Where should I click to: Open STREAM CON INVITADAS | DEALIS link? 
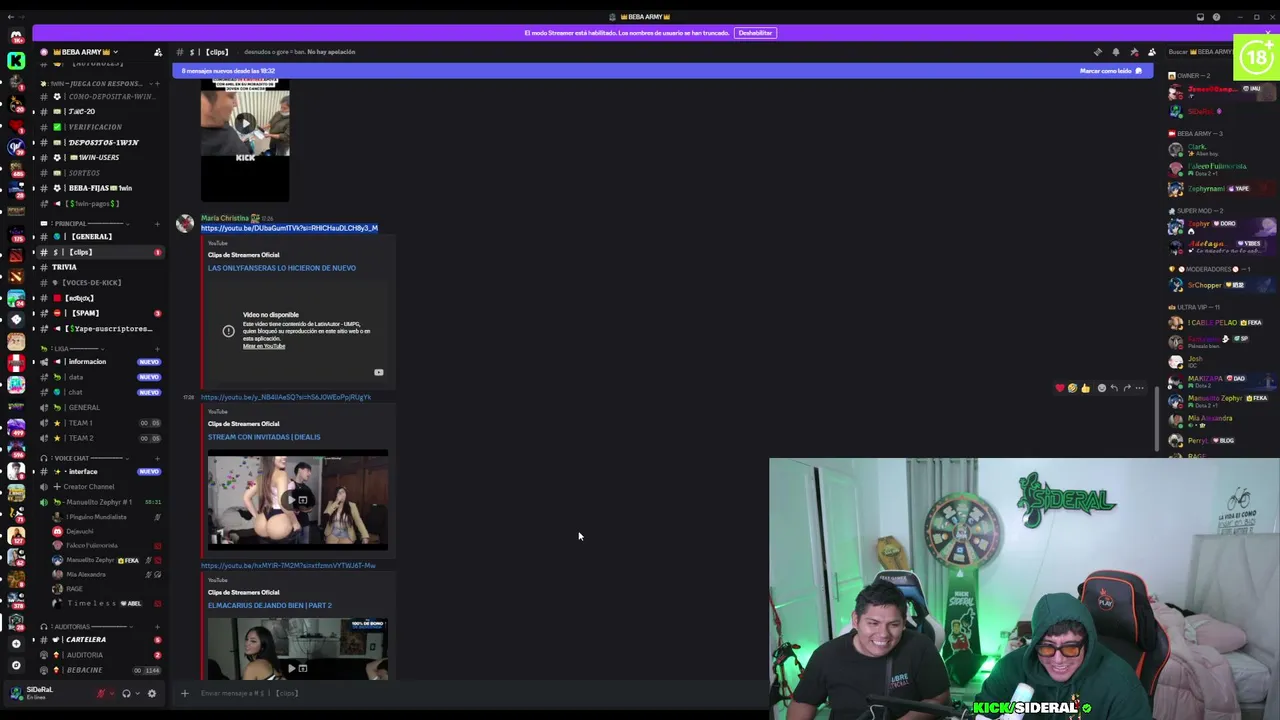tap(264, 437)
